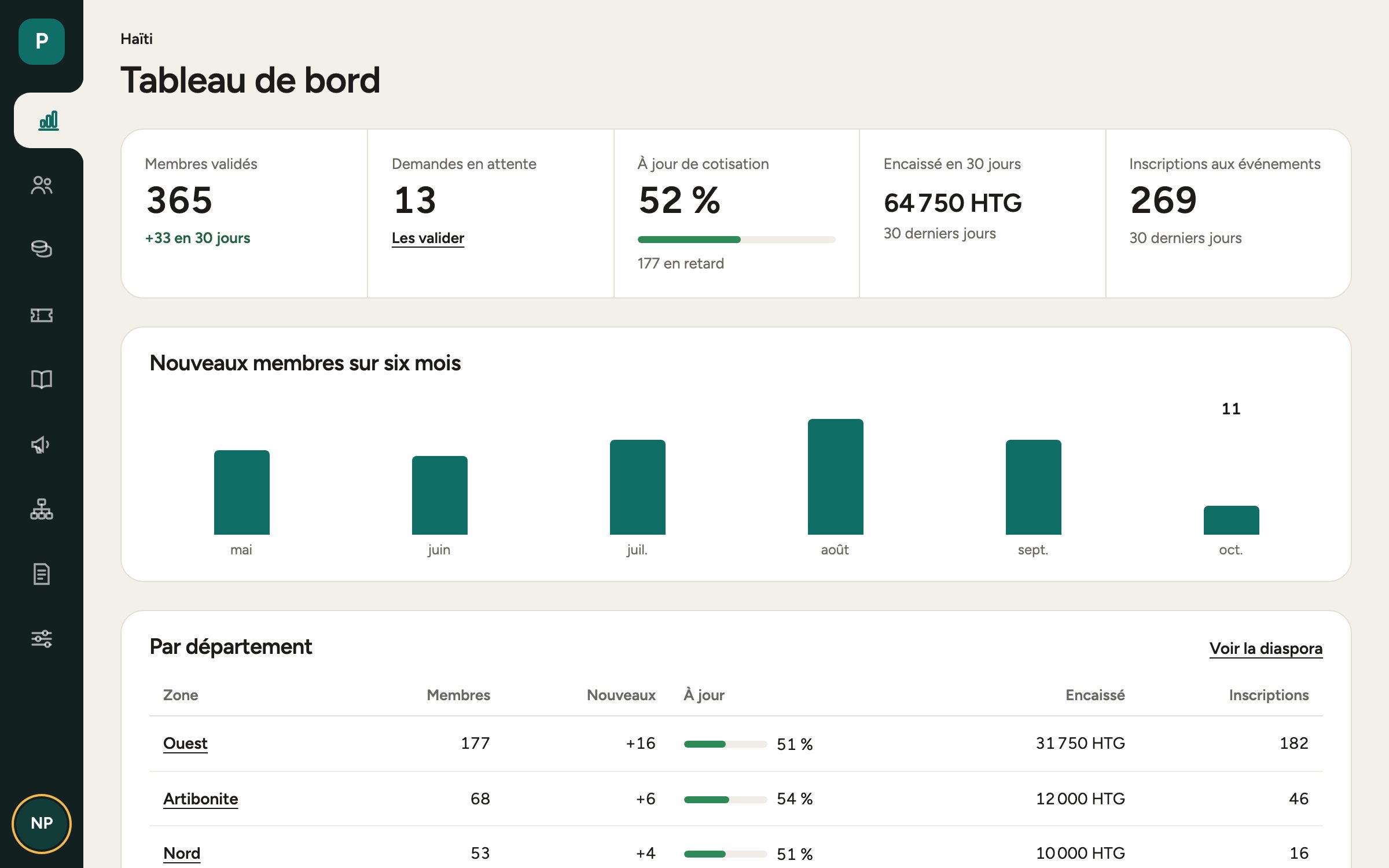
Task: Open the Ouest department link
Action: [x=185, y=743]
